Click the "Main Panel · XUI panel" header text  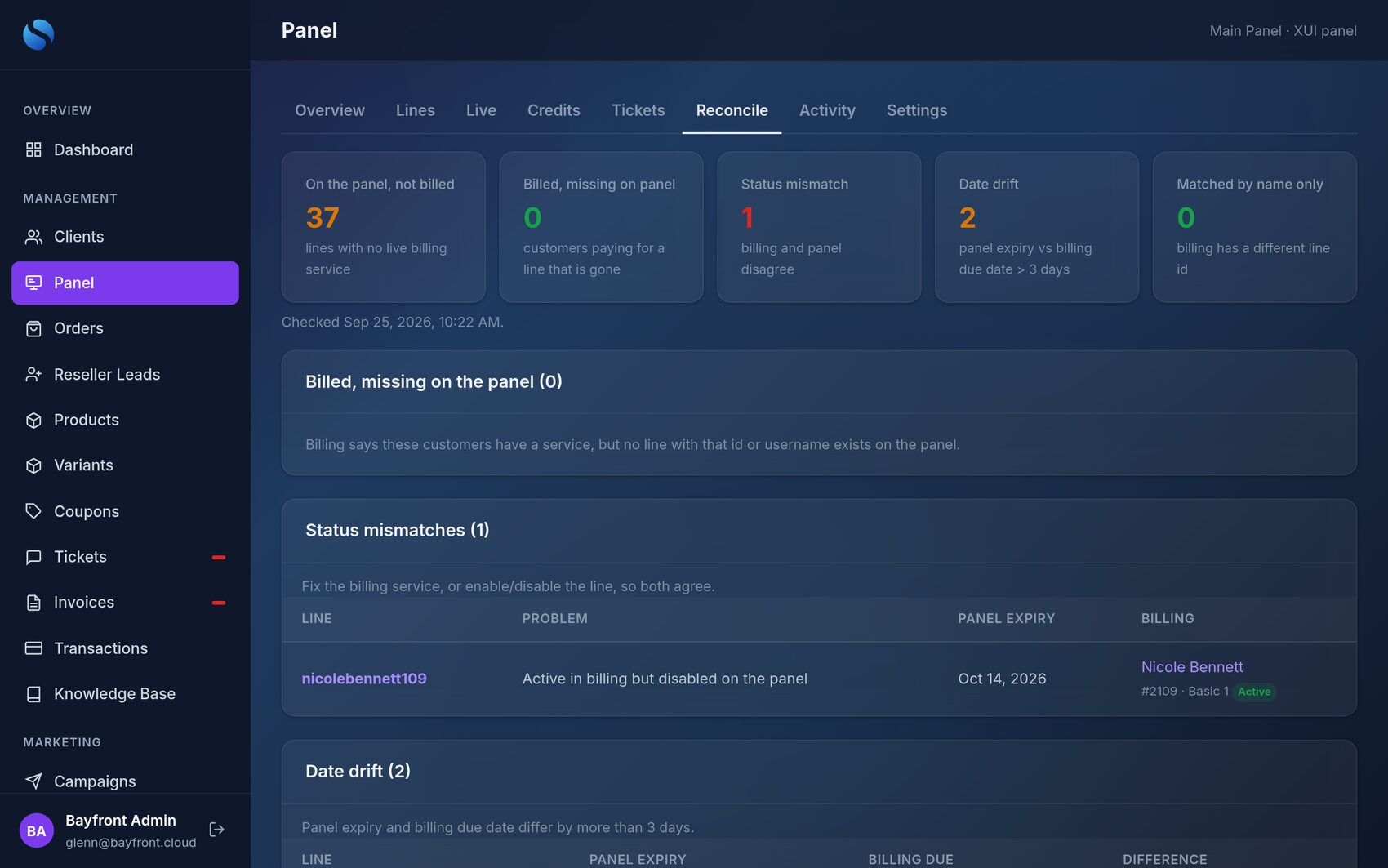point(1283,31)
